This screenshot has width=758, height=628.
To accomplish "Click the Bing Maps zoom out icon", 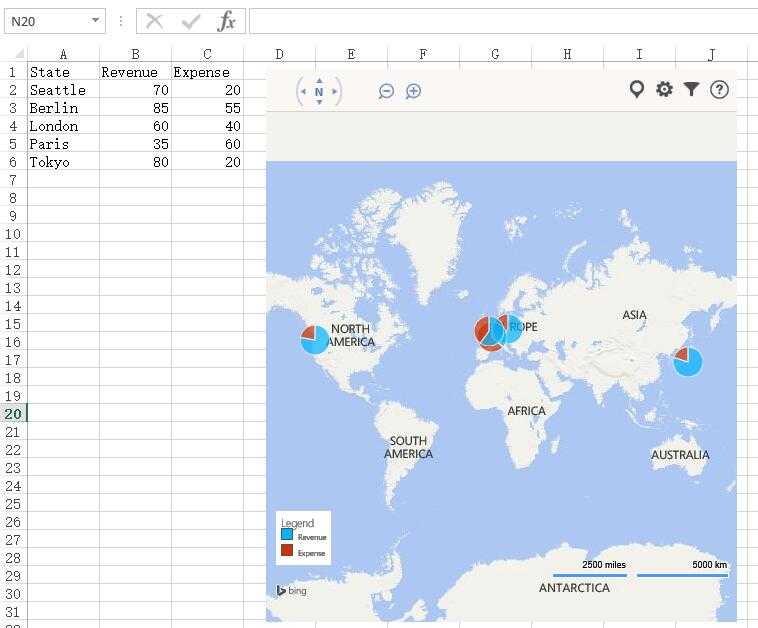I will coord(386,91).
